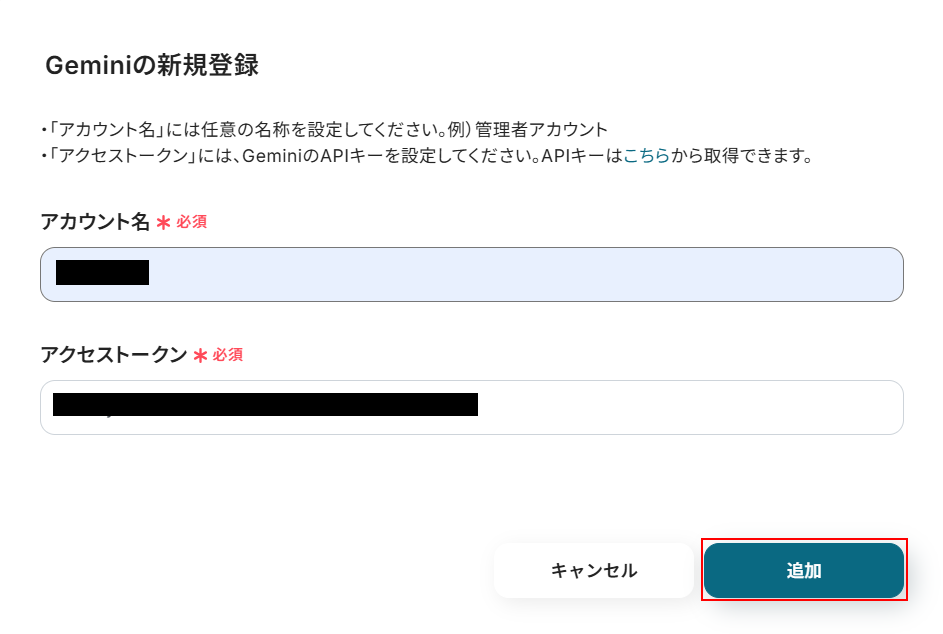The width and height of the screenshot is (943, 634).
Task: Click empty space right of the masked token
Action: pos(690,407)
